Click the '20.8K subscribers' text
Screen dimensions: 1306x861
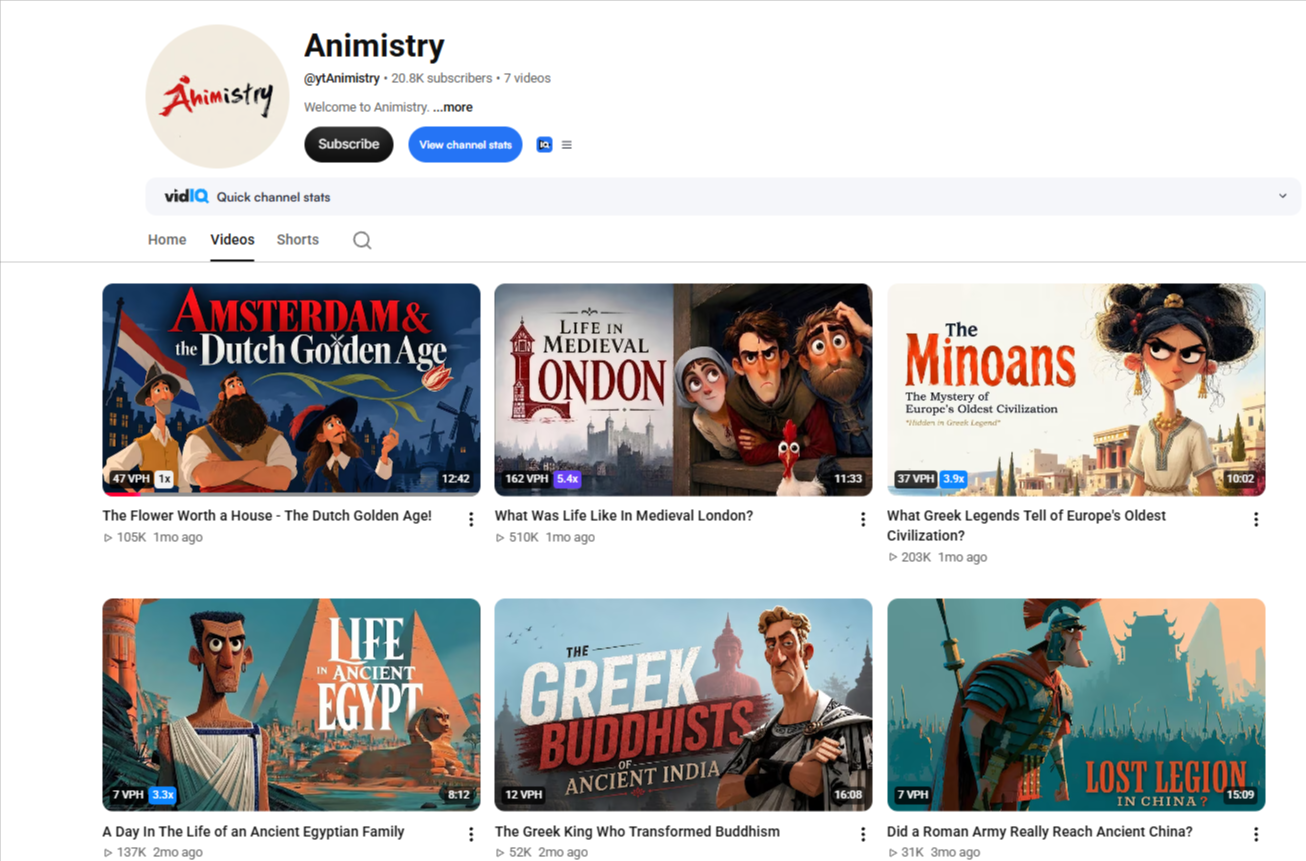pos(442,78)
